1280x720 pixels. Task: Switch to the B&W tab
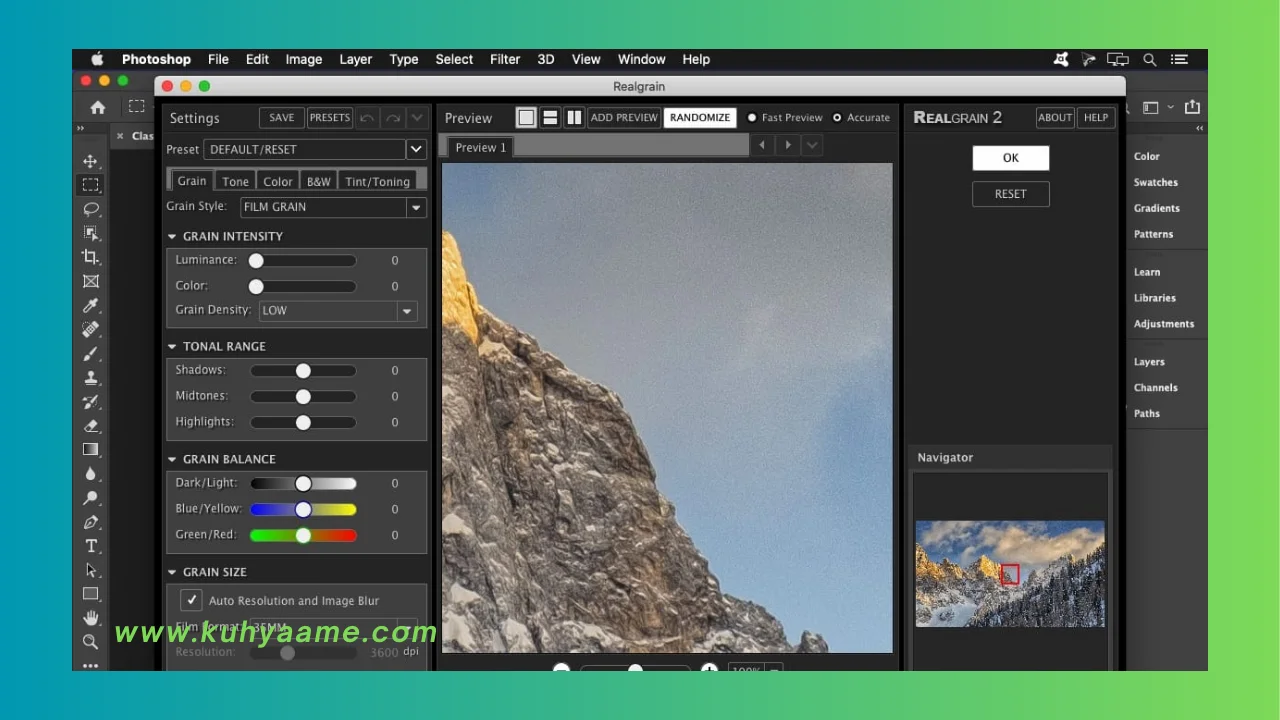pyautogui.click(x=319, y=181)
